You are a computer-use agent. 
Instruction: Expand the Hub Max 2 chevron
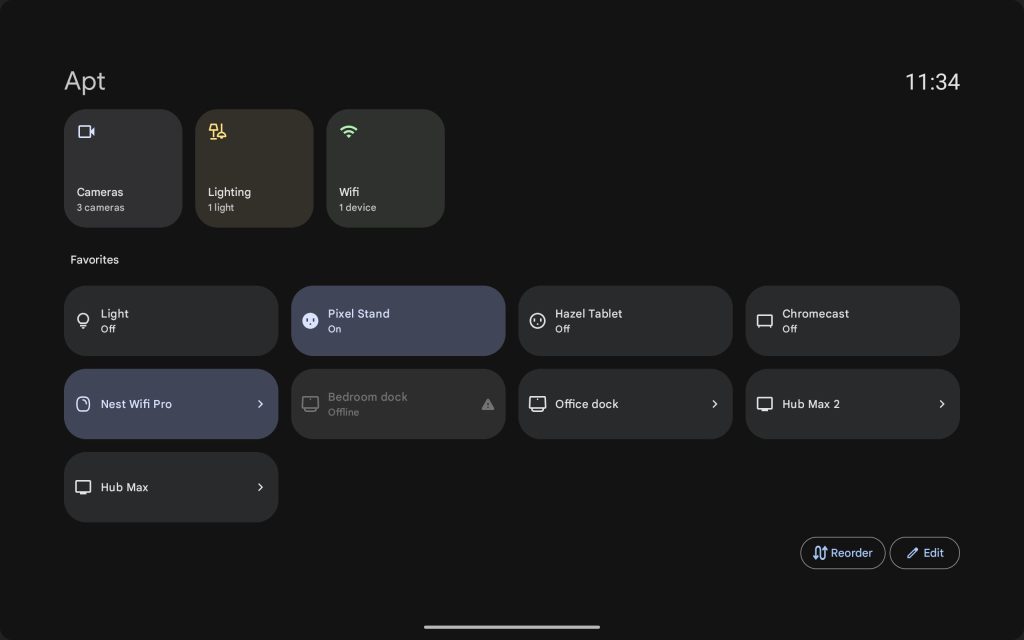941,404
